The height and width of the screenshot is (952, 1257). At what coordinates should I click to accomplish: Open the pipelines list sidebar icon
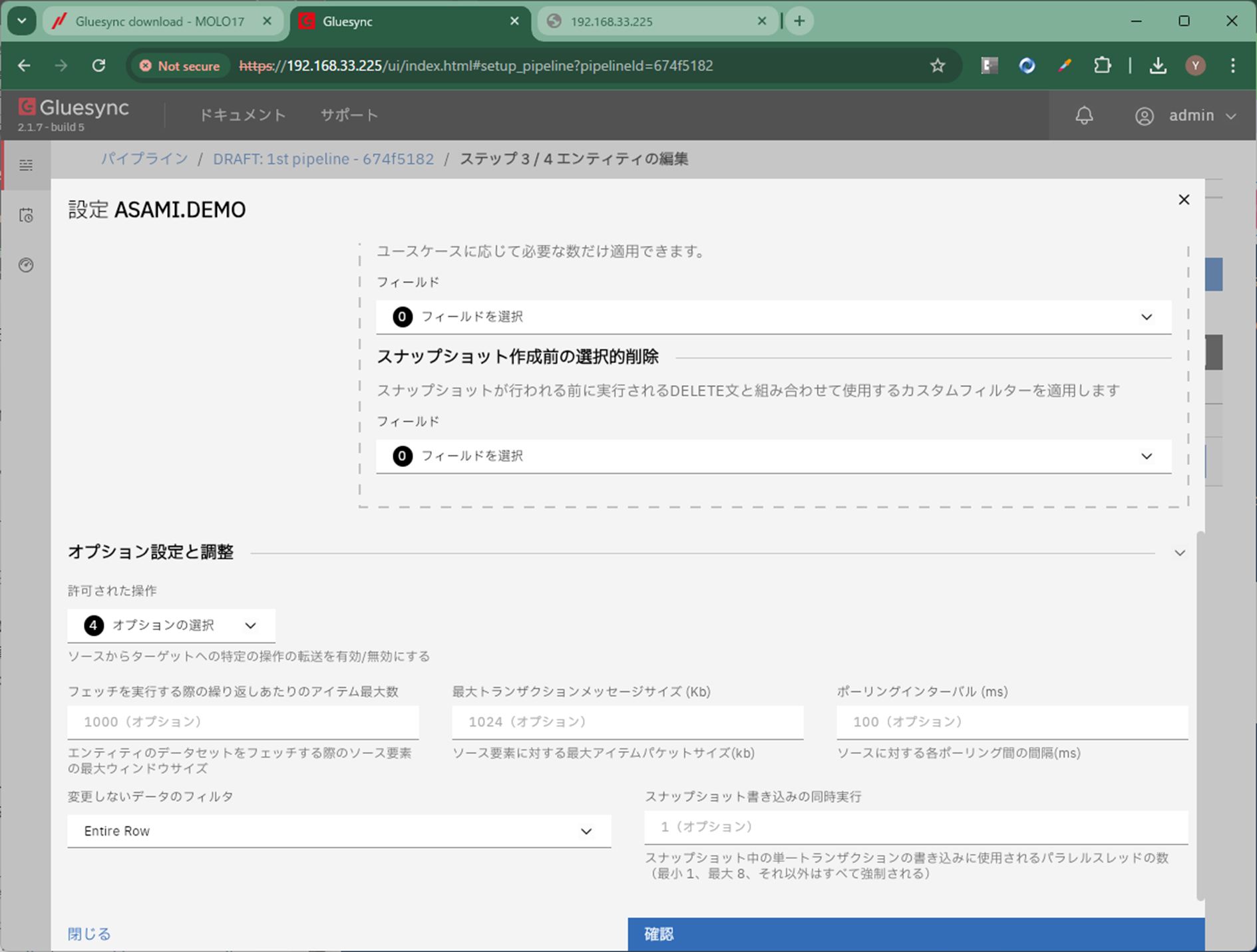point(26,165)
